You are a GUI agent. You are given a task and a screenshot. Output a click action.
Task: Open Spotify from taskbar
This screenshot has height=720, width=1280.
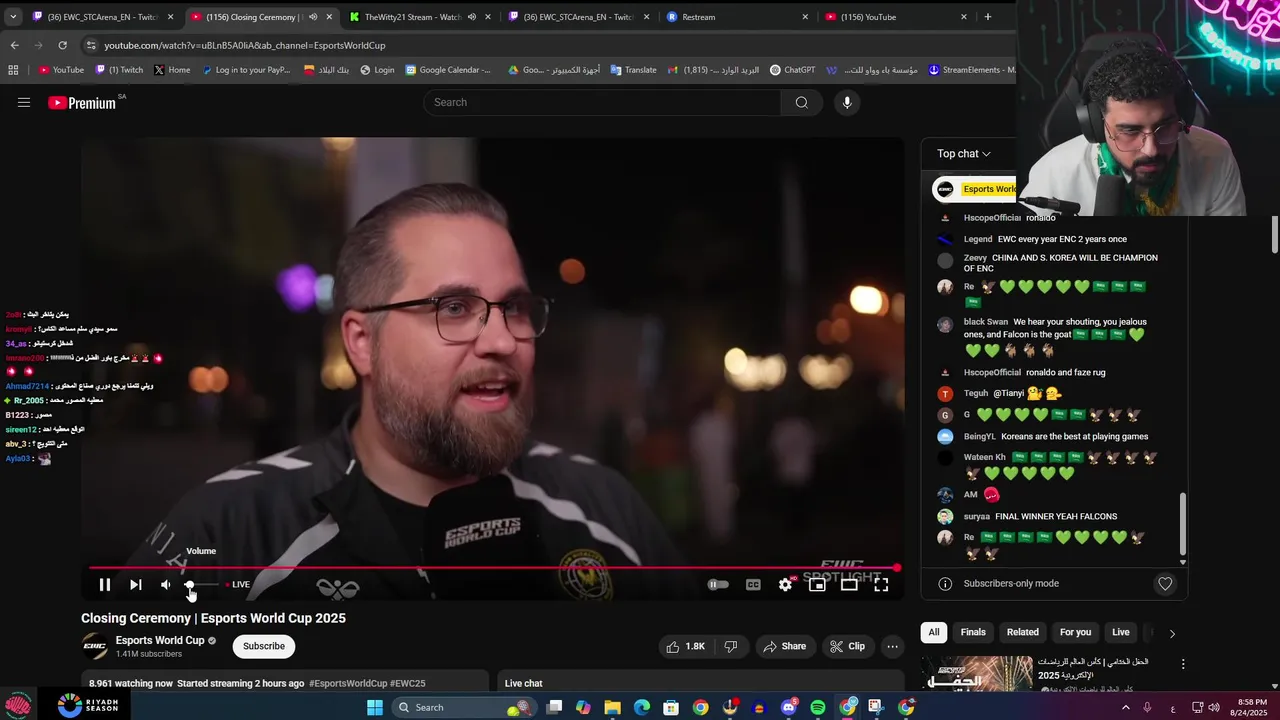click(x=818, y=708)
